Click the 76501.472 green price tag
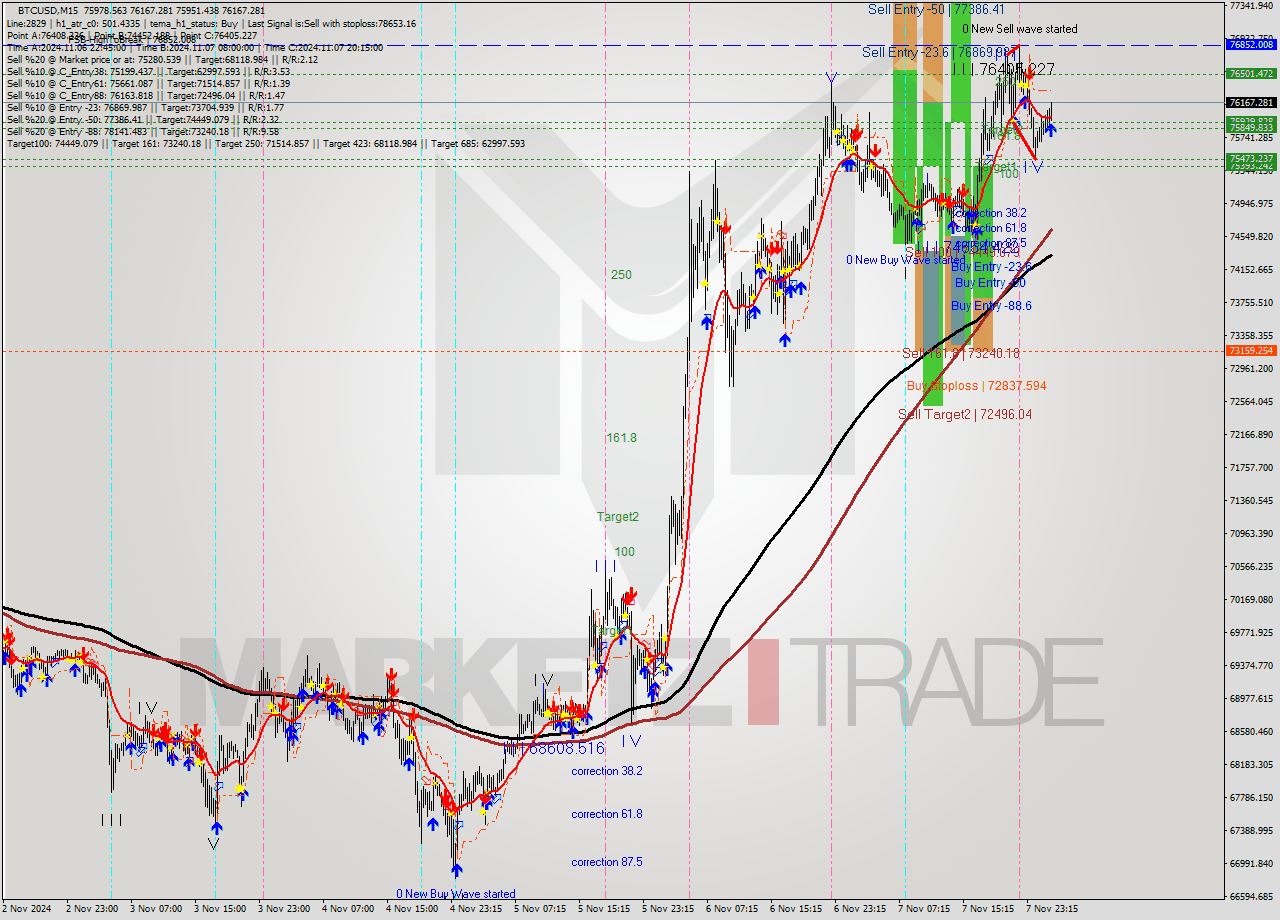1280x920 pixels. (1252, 73)
